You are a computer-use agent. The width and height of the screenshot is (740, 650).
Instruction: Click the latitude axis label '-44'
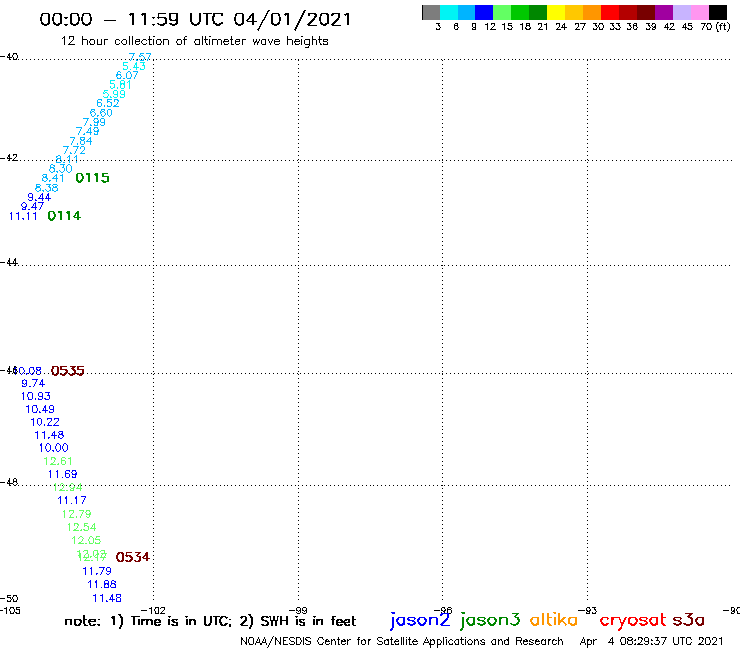coord(9,262)
